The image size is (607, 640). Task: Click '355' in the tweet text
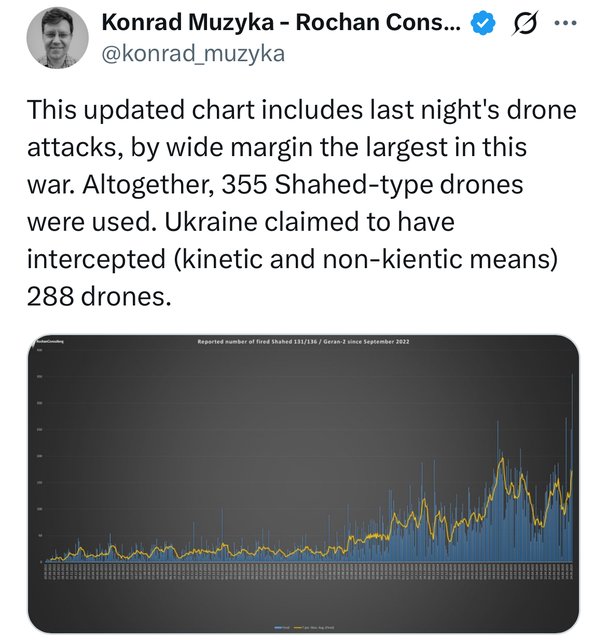click(x=244, y=185)
